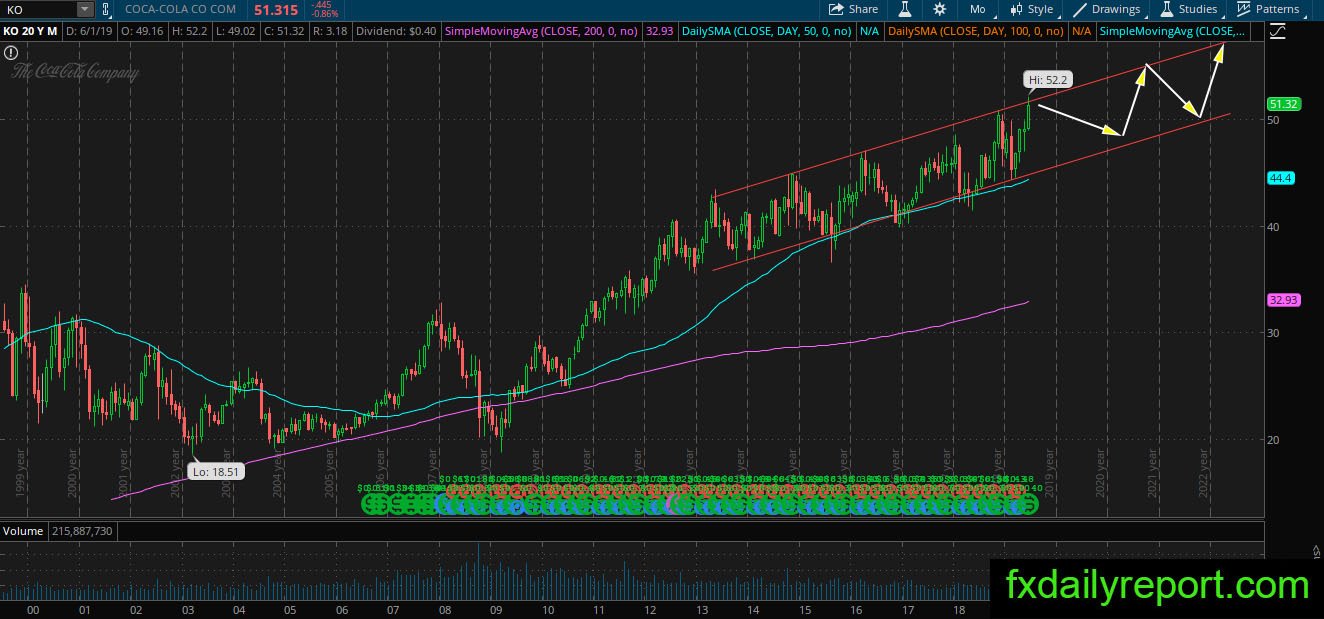
Task: Select DailySMA (CLOSE, DAY, 50, 0, no) label
Action: click(767, 32)
